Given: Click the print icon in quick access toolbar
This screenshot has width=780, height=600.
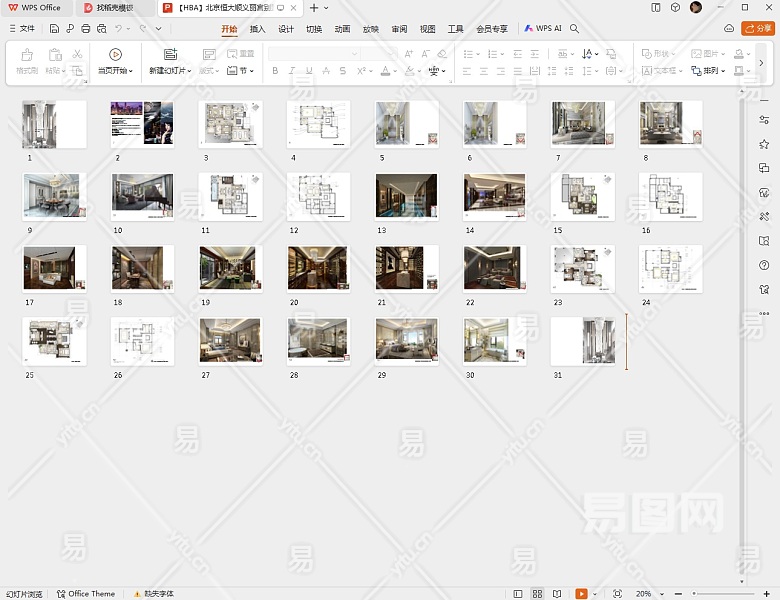Looking at the screenshot, I should pos(86,29).
